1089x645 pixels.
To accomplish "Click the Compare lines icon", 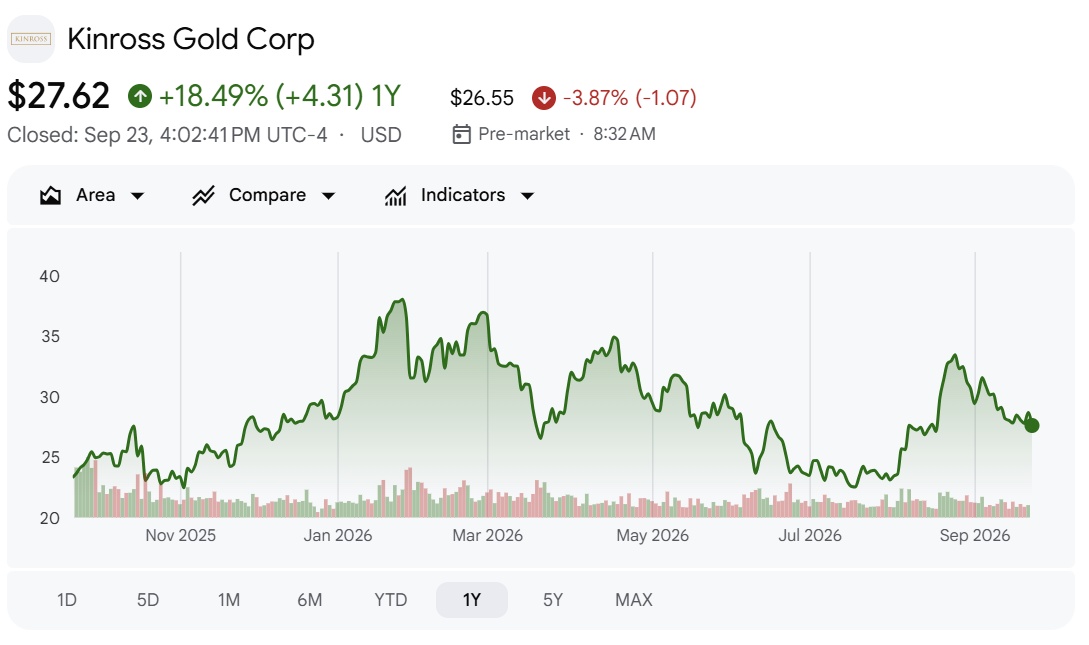I will tap(203, 196).
